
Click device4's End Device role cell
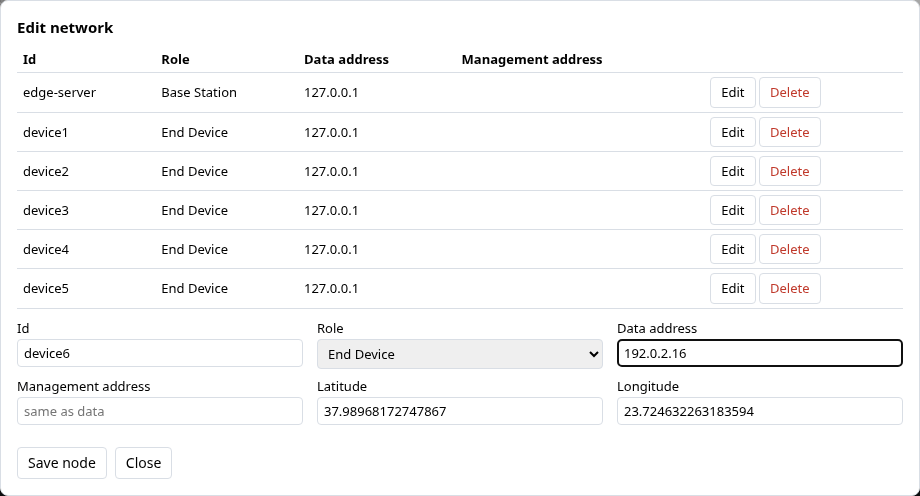click(x=194, y=249)
